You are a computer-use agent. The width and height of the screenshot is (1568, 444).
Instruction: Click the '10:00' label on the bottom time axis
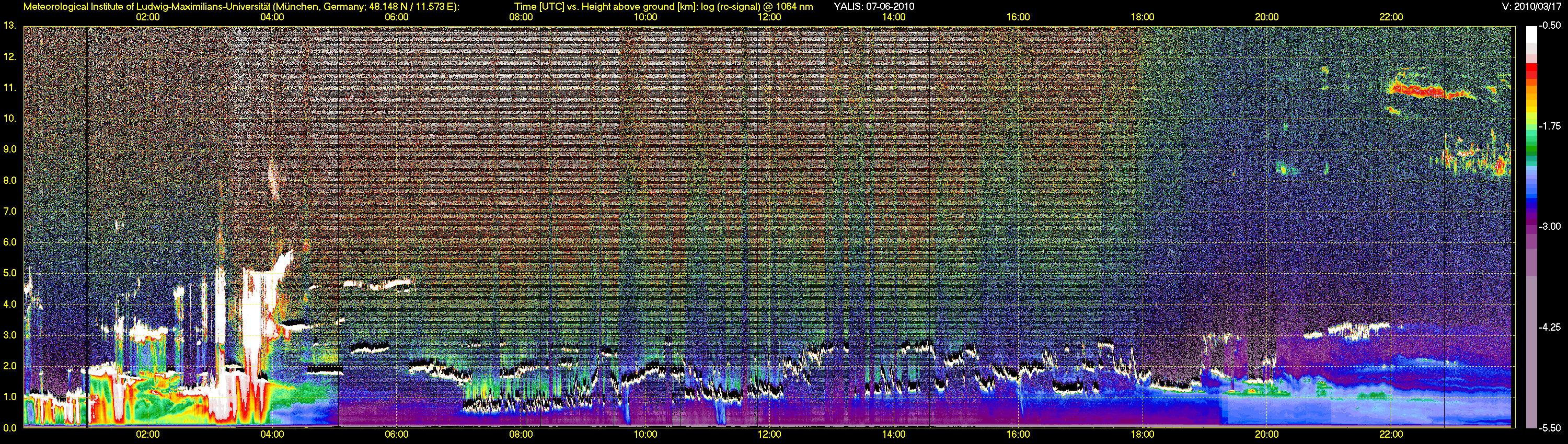pyautogui.click(x=645, y=434)
